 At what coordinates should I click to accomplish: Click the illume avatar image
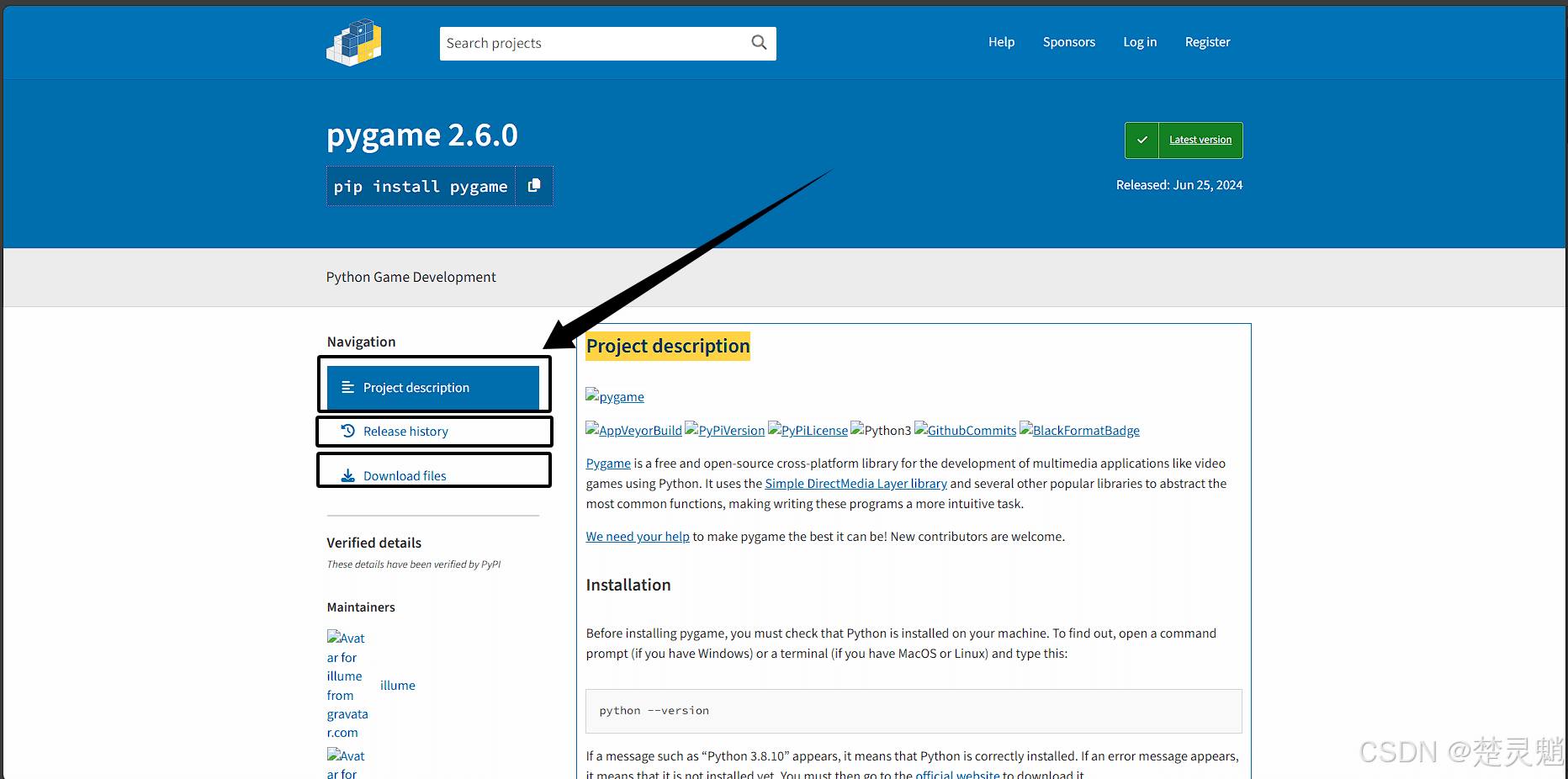point(347,685)
